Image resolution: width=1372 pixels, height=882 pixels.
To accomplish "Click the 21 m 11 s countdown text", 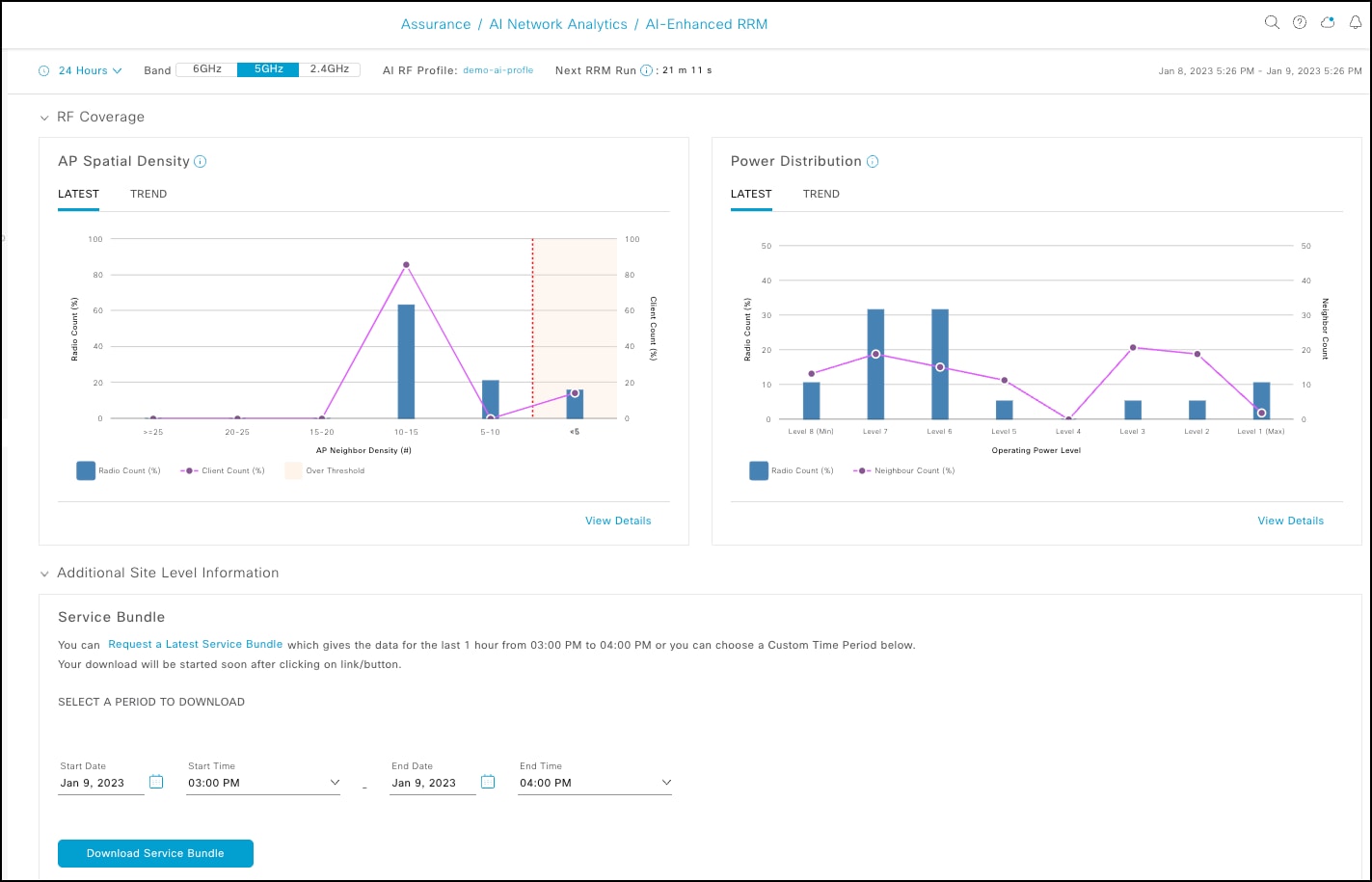I will [687, 70].
